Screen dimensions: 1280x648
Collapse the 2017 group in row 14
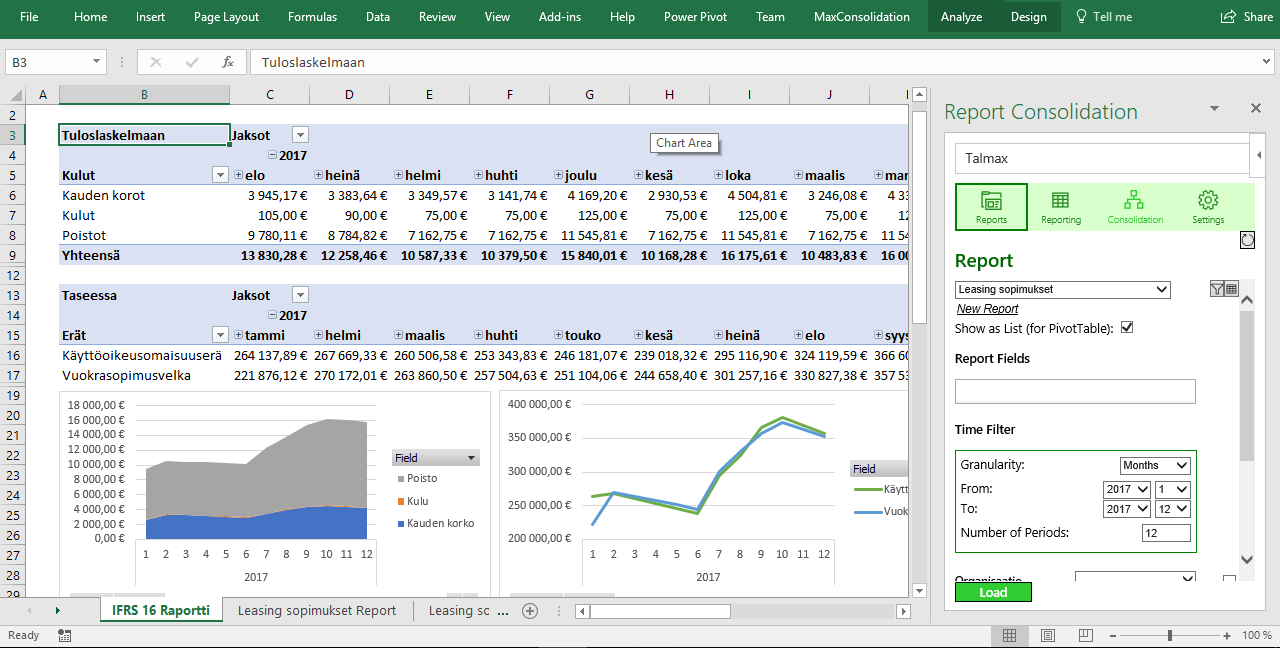(273, 315)
